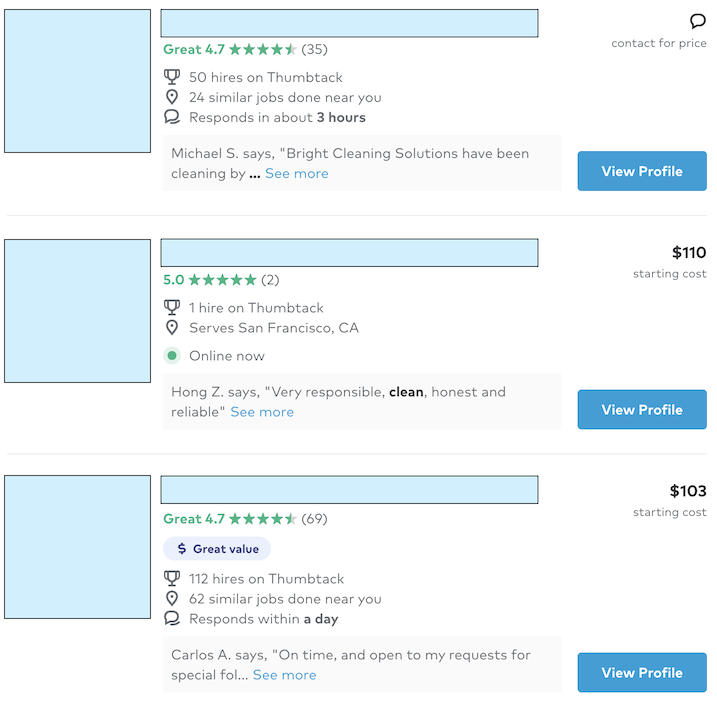
Task: Click the trophy icon beside 112 hires
Action: (x=172, y=579)
